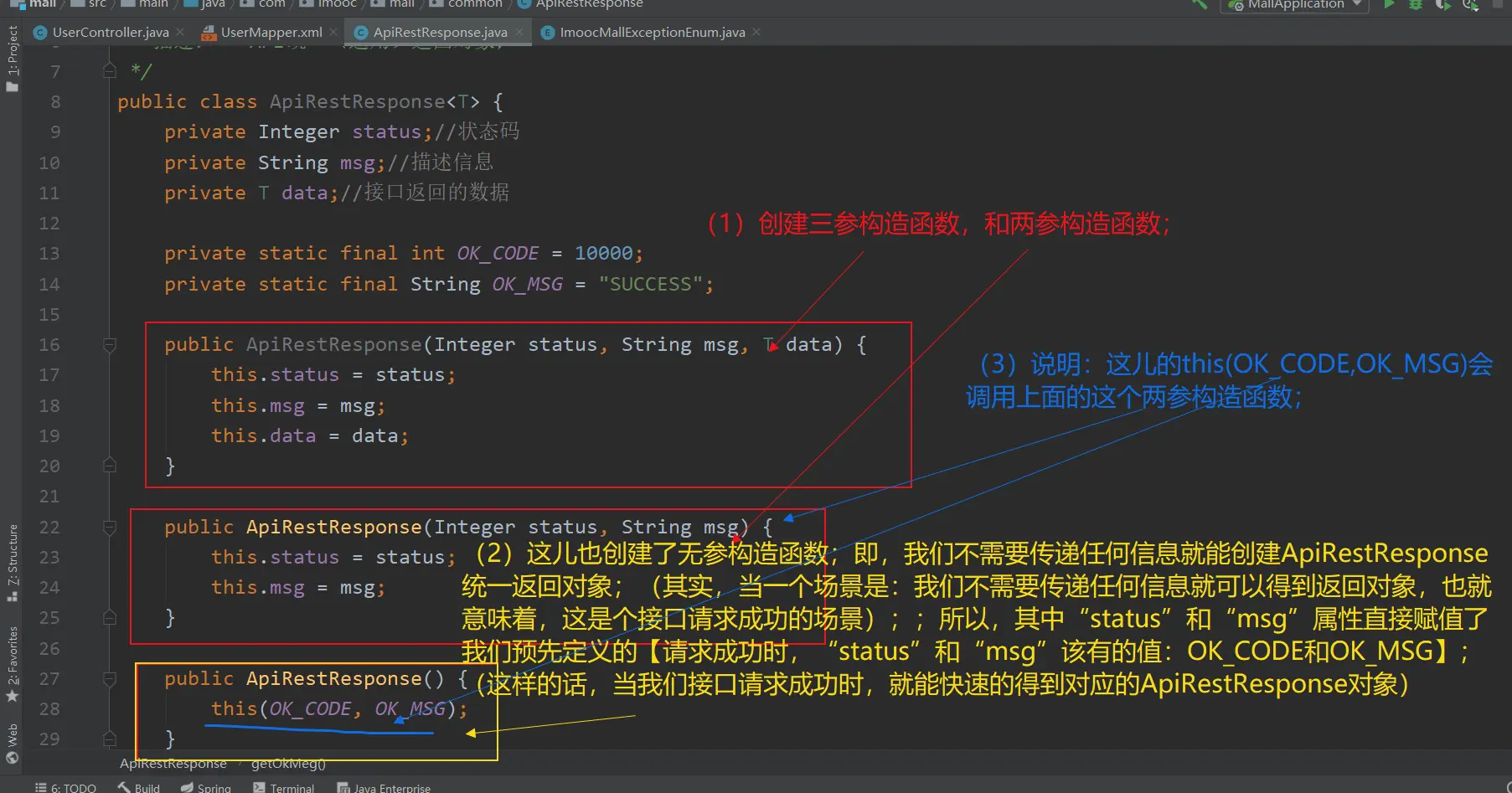Click the com package in navigation breadcrumb

pyautogui.click(x=263, y=4)
